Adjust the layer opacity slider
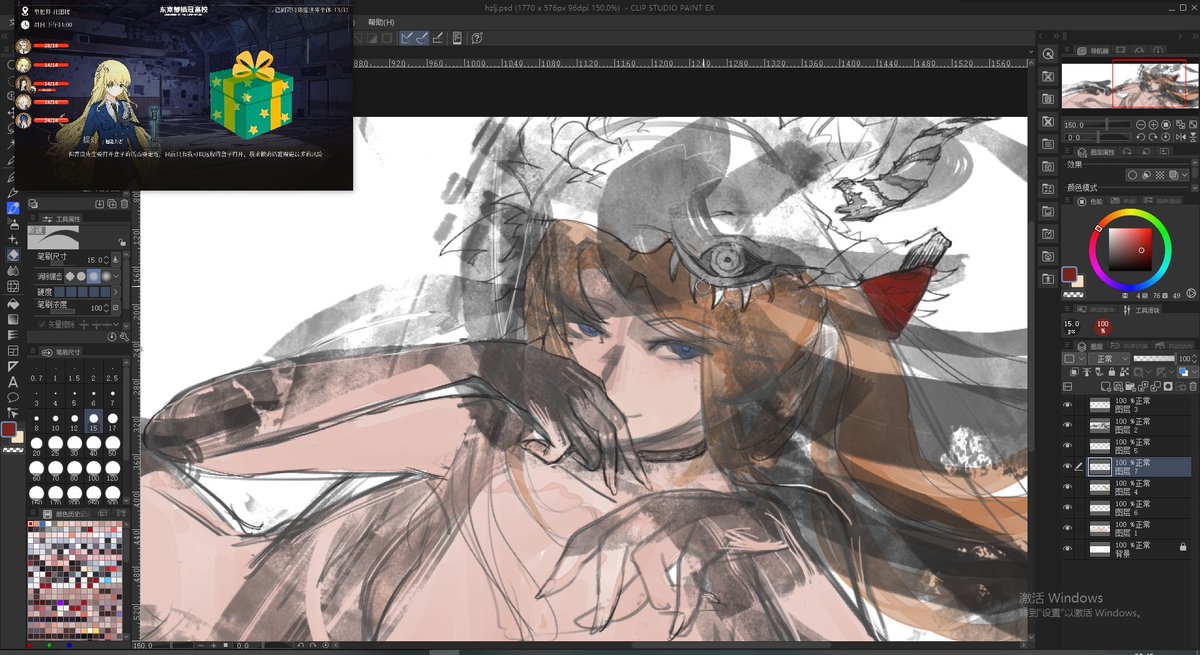Viewport: 1200px width, 655px height. point(1154,358)
